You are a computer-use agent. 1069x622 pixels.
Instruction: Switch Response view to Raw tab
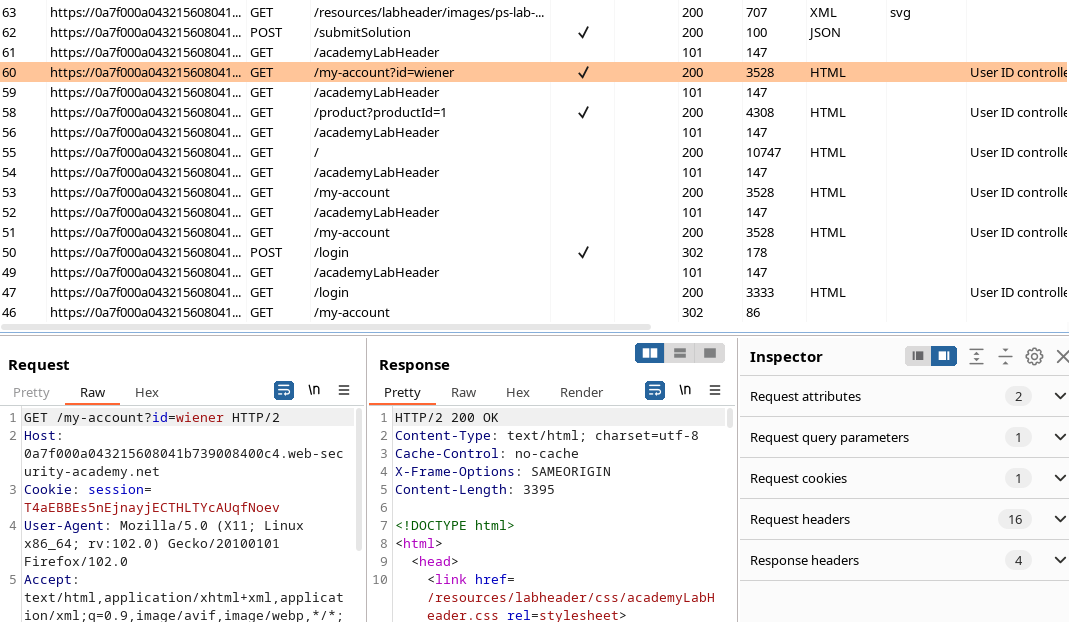tap(464, 392)
